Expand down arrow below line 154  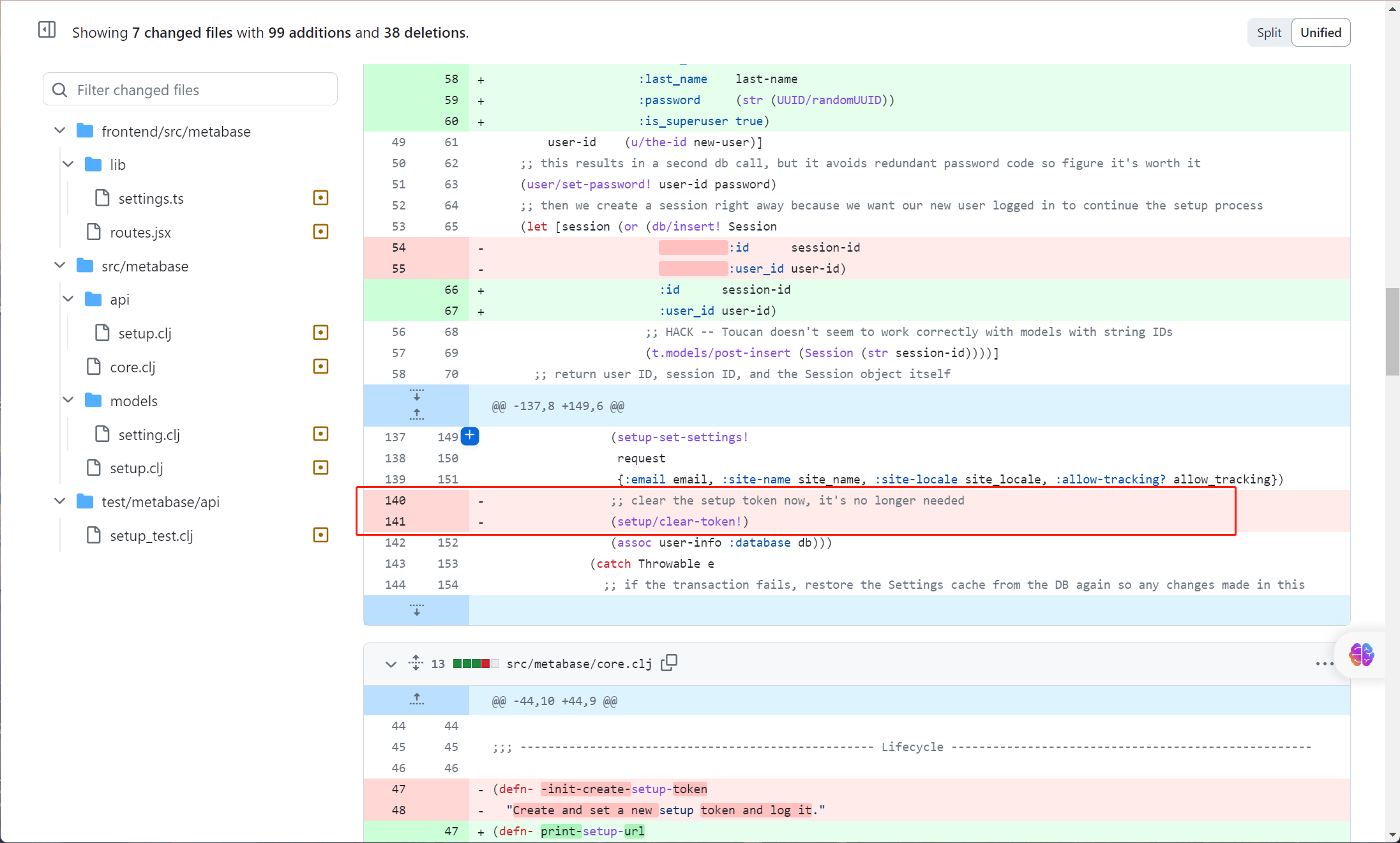point(416,610)
